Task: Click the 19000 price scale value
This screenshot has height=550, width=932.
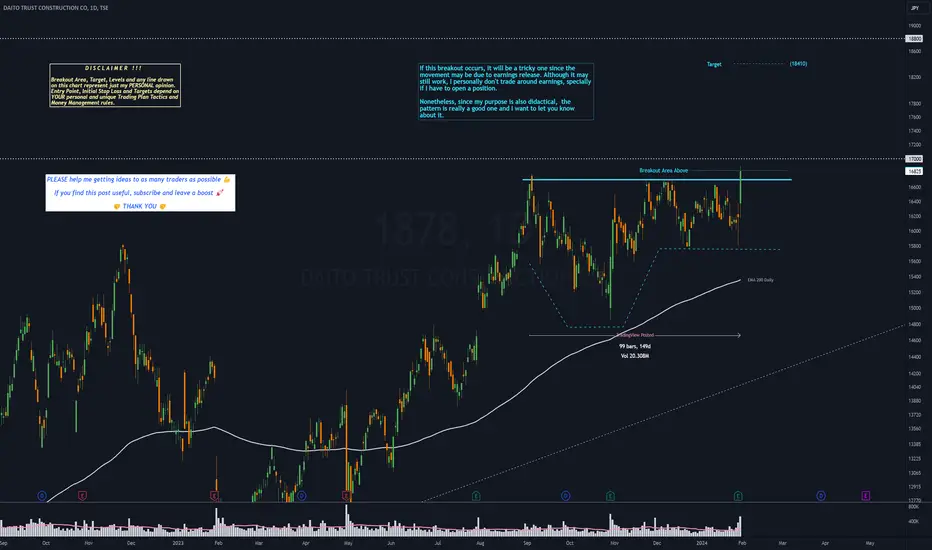Action: click(x=914, y=26)
